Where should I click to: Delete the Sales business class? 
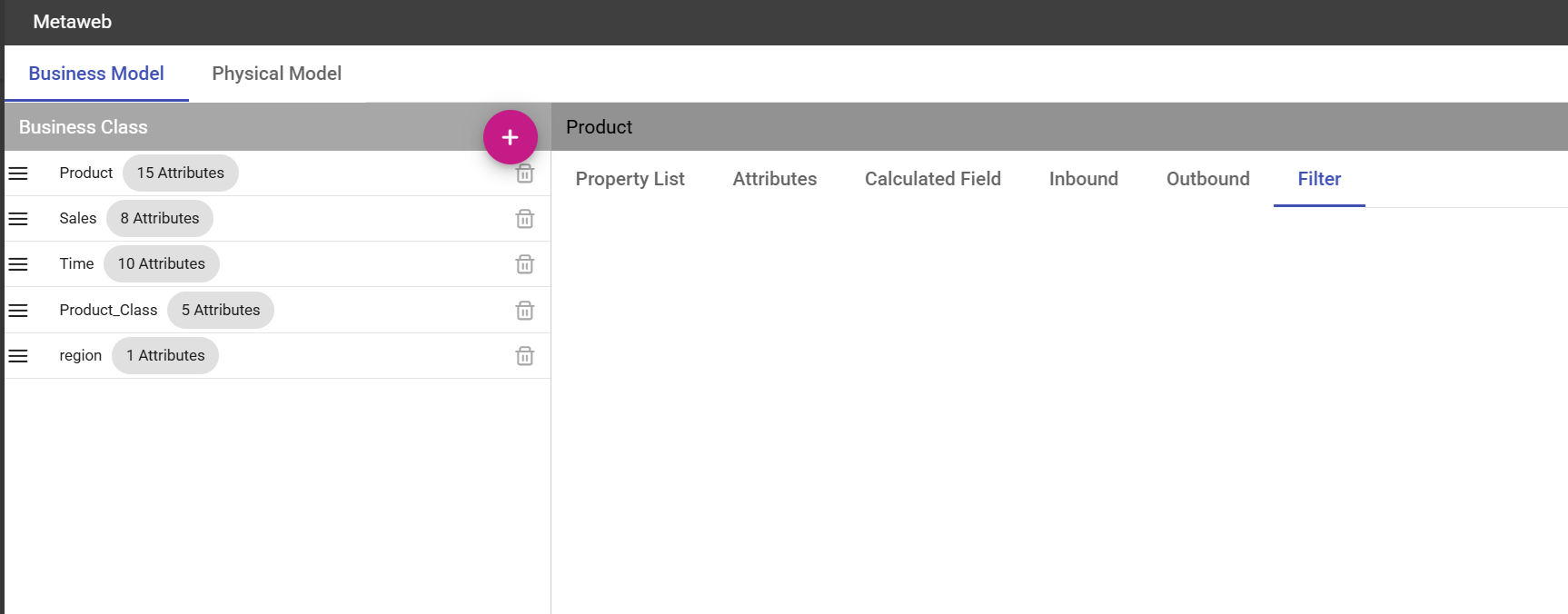click(525, 219)
